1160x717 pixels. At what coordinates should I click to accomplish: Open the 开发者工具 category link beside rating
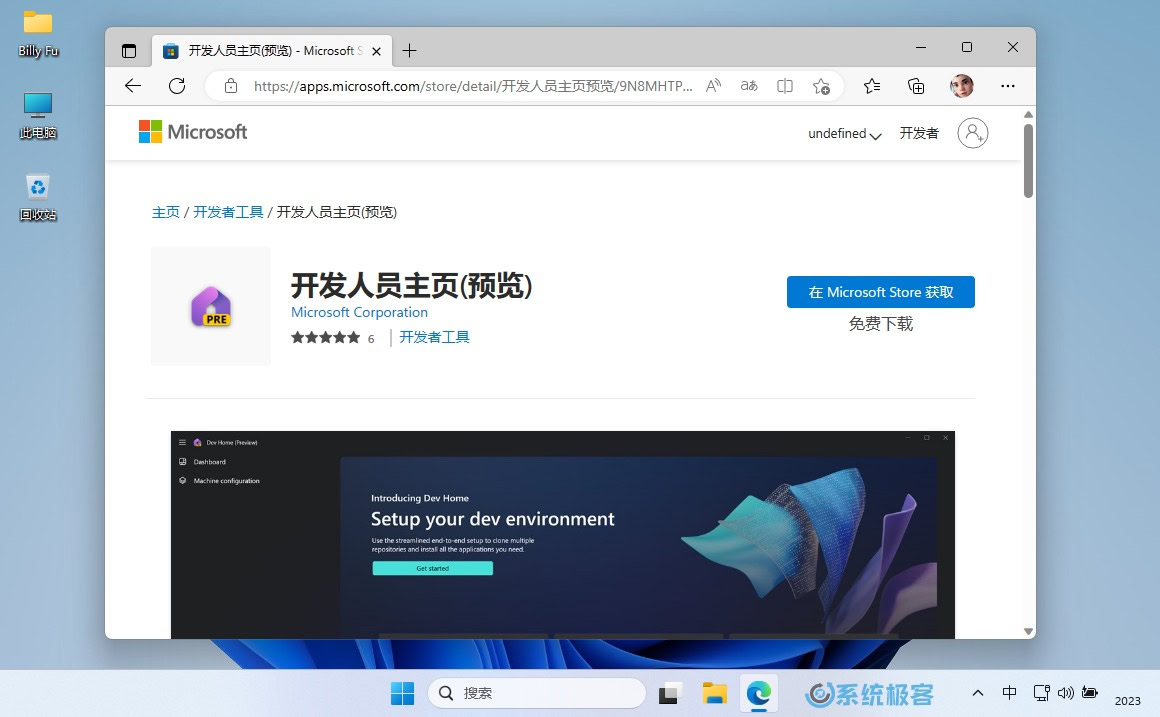[434, 337]
